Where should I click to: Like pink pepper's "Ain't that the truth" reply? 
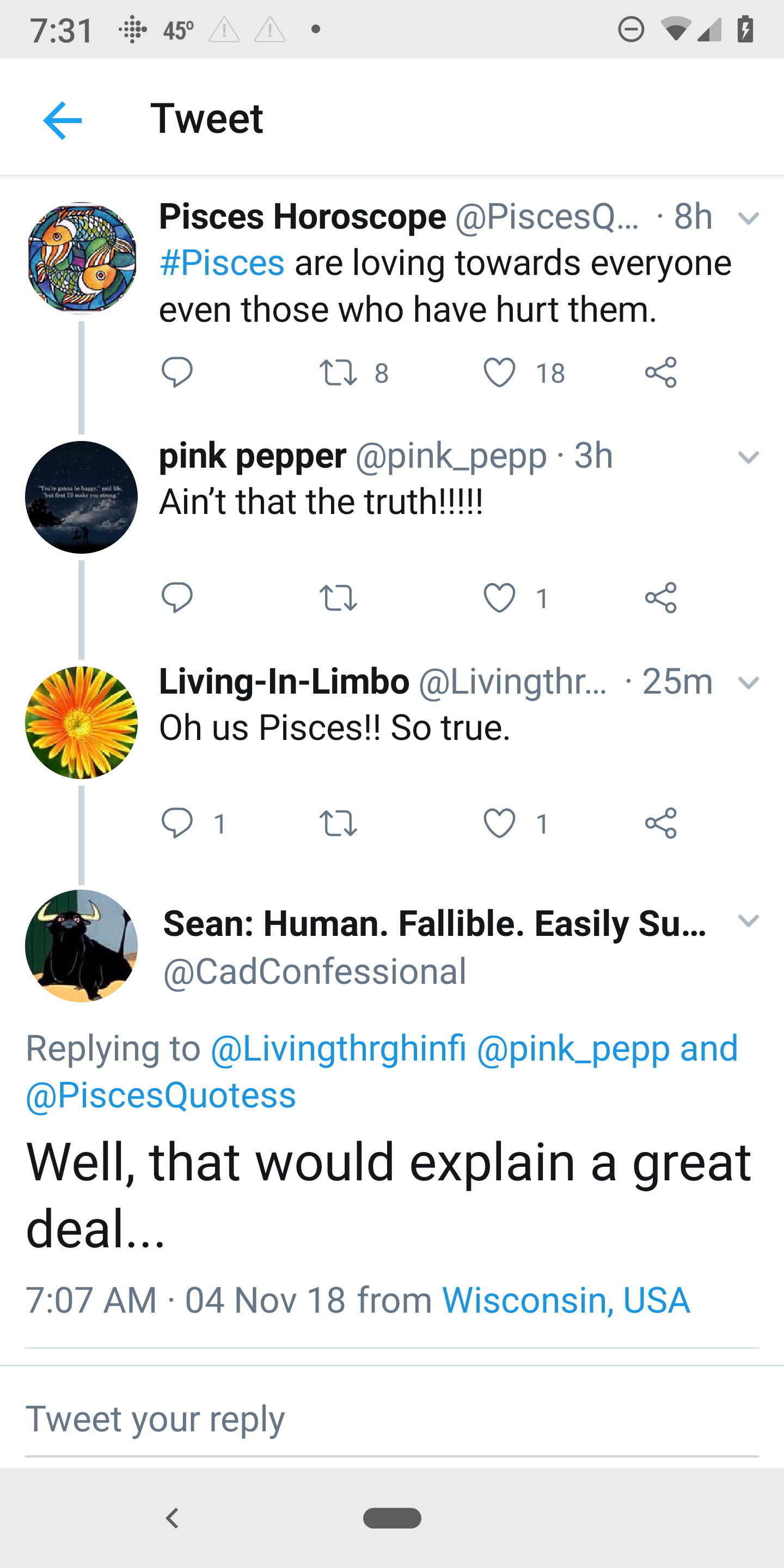click(x=500, y=598)
